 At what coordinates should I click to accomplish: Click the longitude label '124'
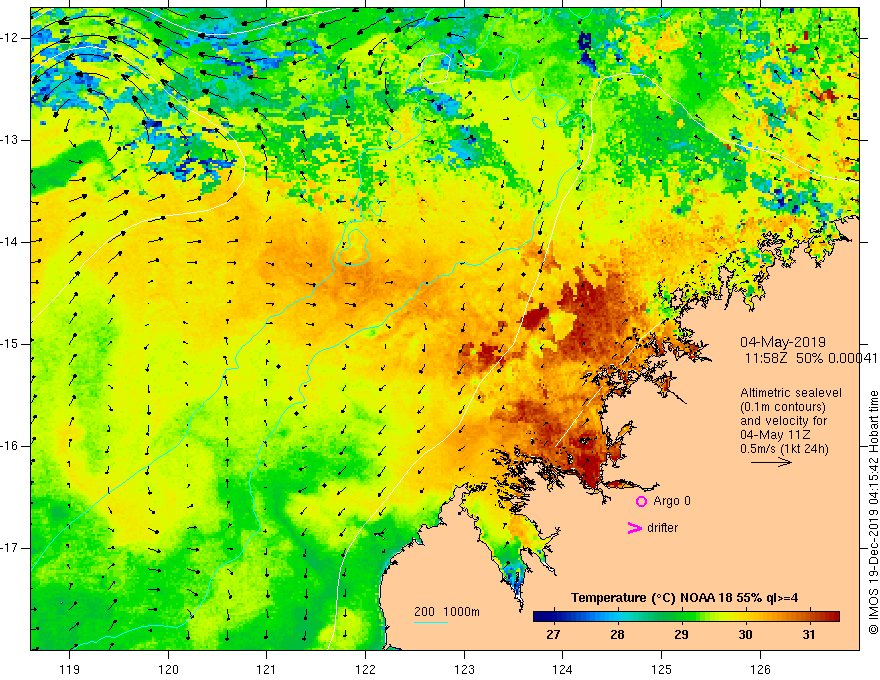pyautogui.click(x=563, y=669)
